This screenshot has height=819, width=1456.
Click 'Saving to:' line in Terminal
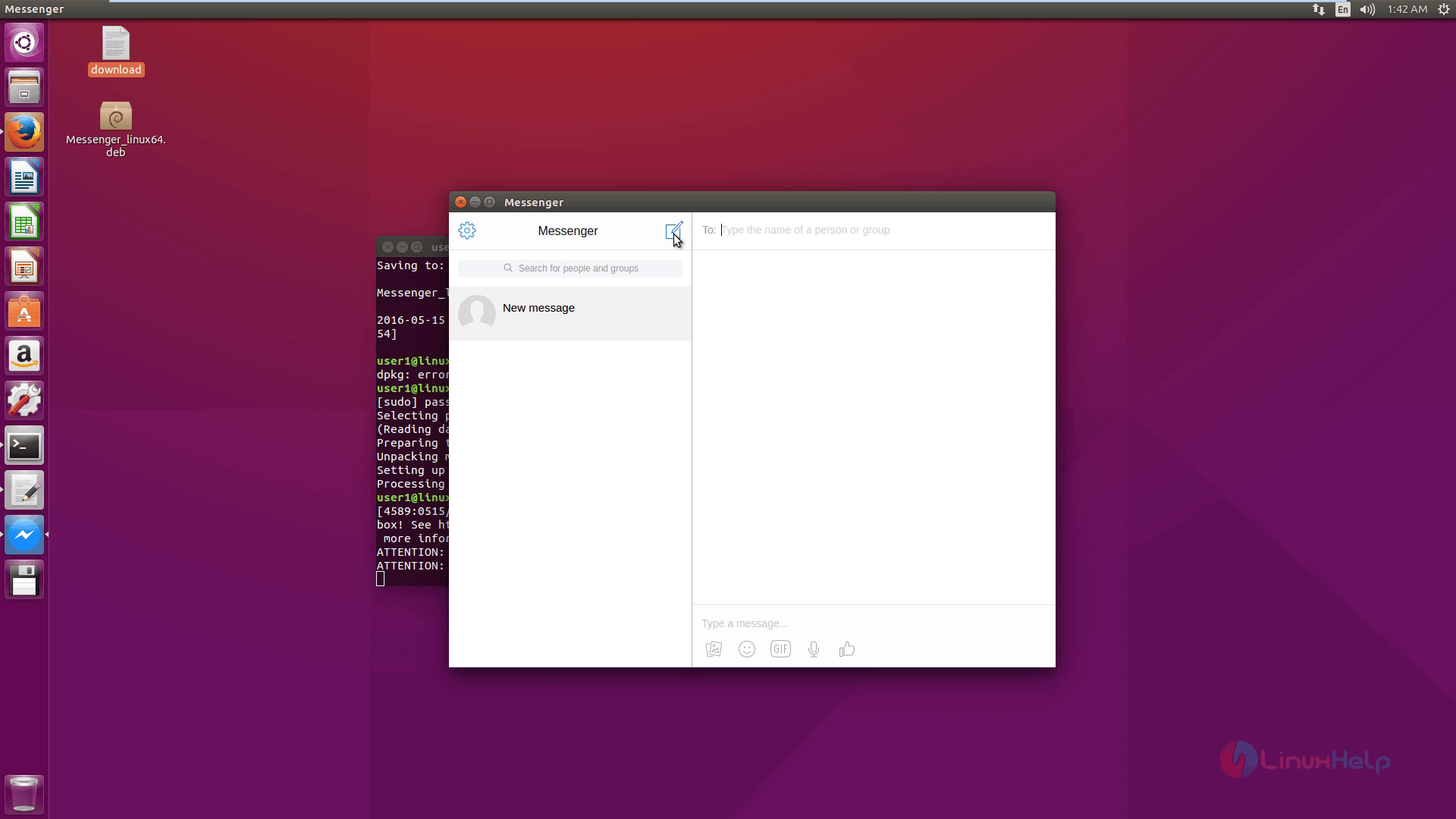(410, 265)
